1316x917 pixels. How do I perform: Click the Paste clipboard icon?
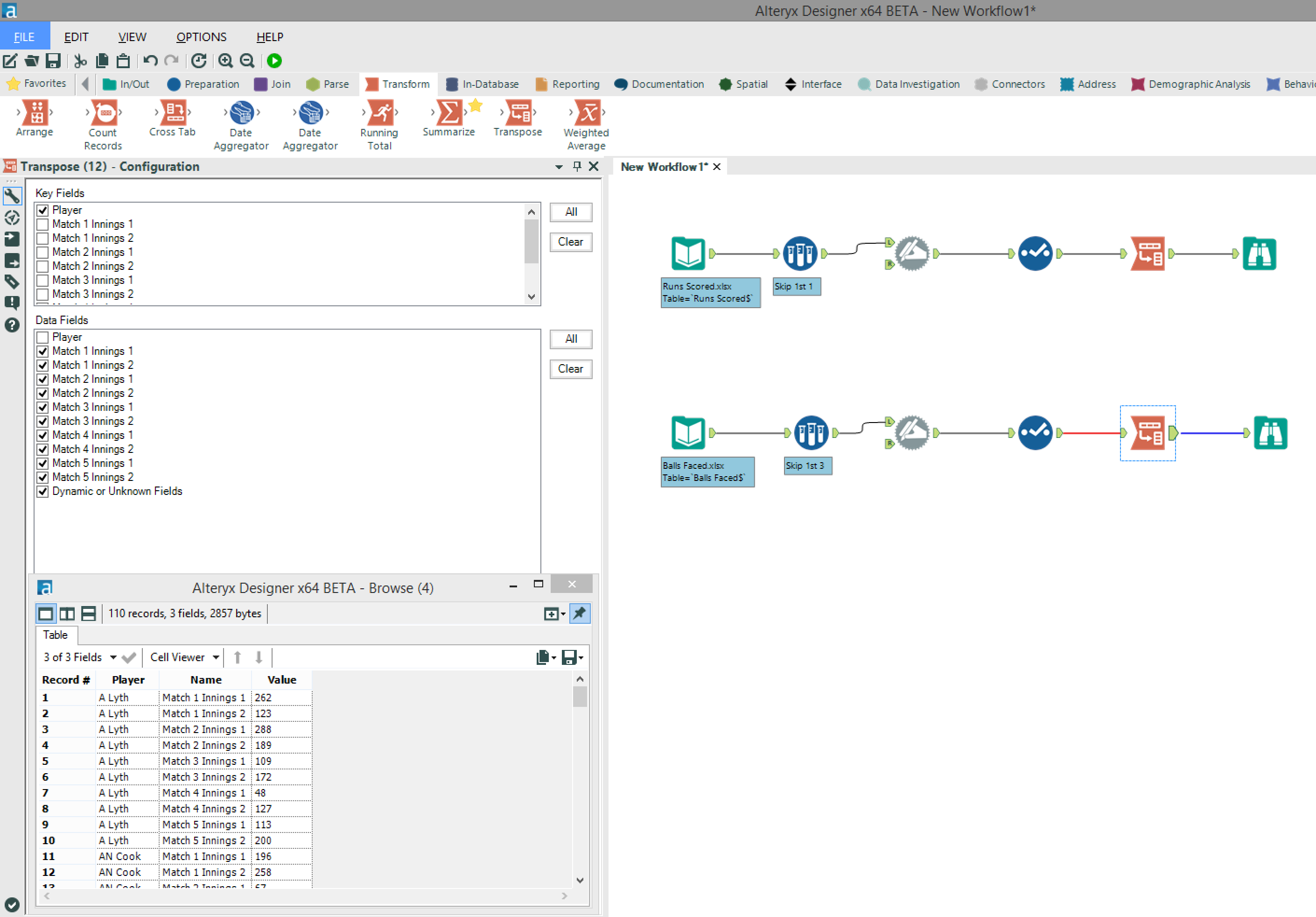(x=123, y=60)
